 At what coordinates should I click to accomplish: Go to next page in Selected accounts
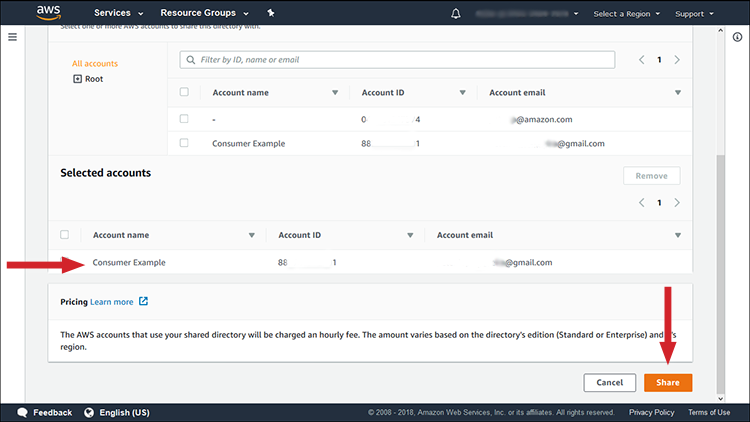[x=677, y=203]
